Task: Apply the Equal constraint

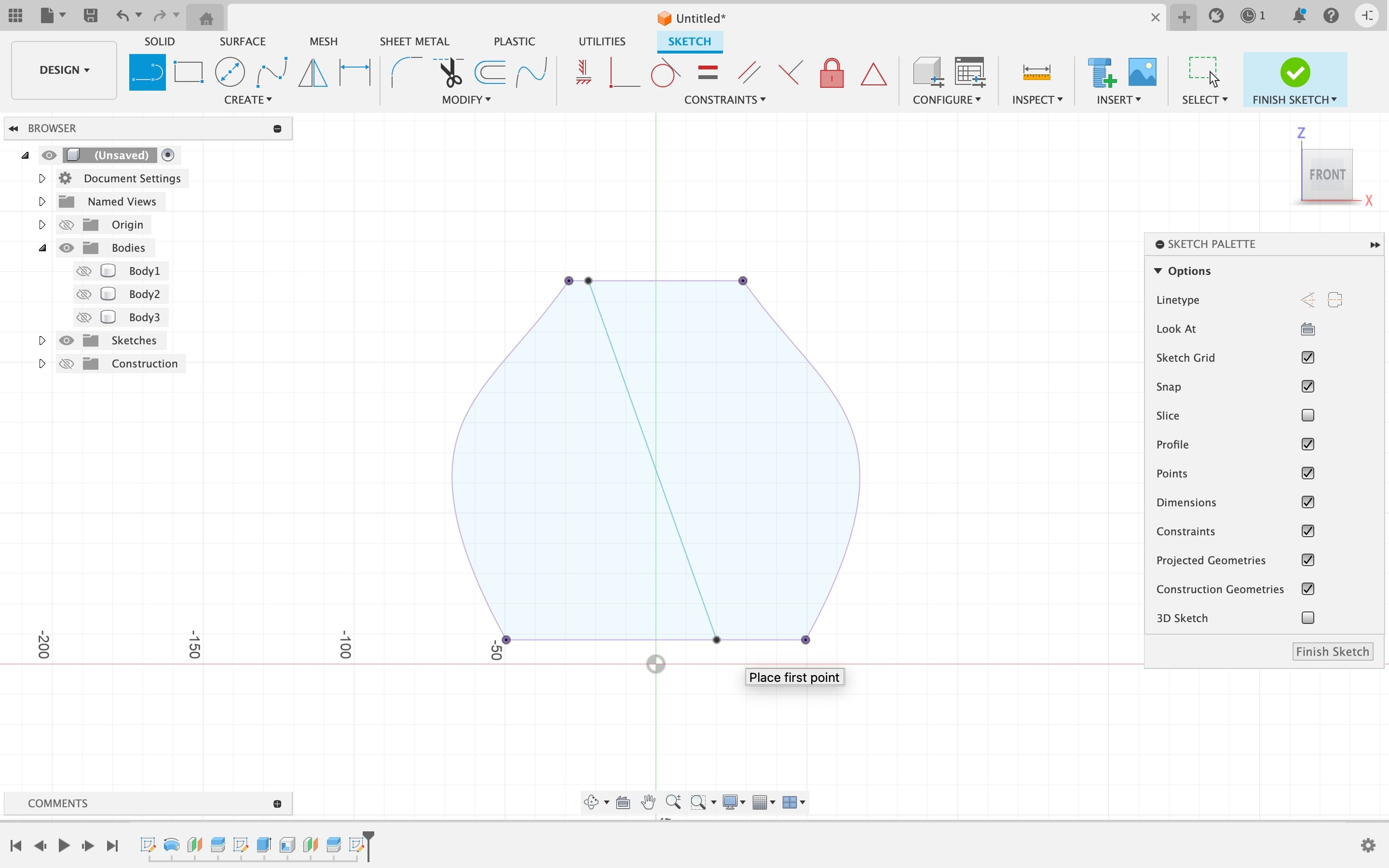Action: click(708, 72)
